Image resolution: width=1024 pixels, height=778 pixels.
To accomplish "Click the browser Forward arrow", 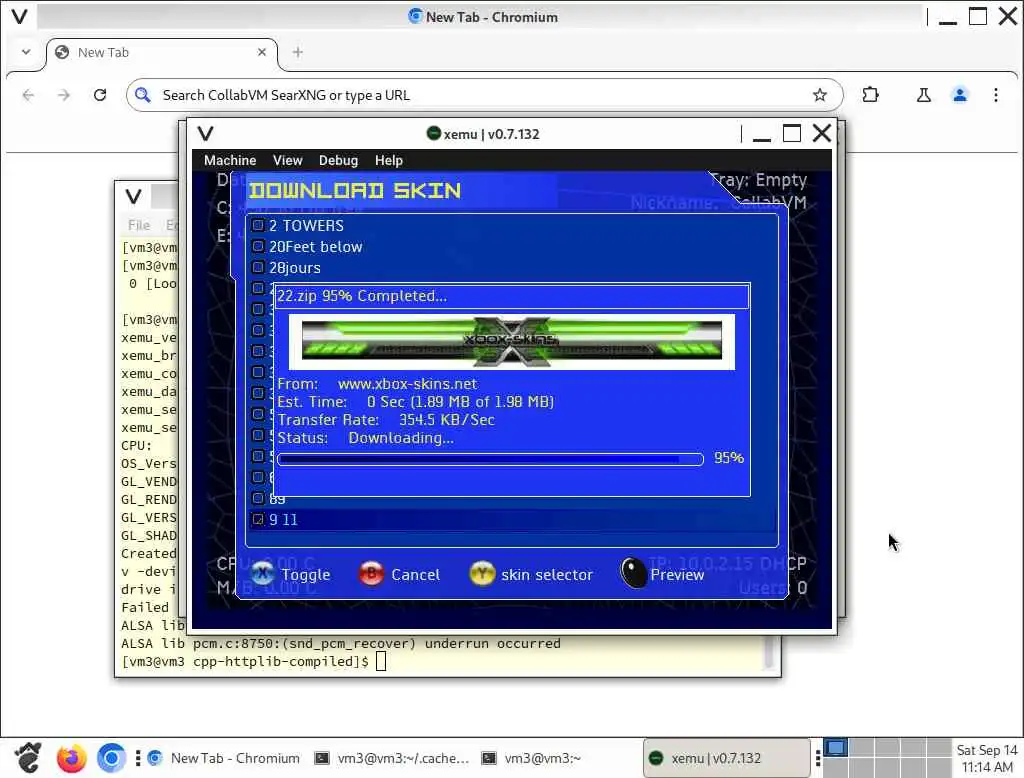I will click(63, 95).
